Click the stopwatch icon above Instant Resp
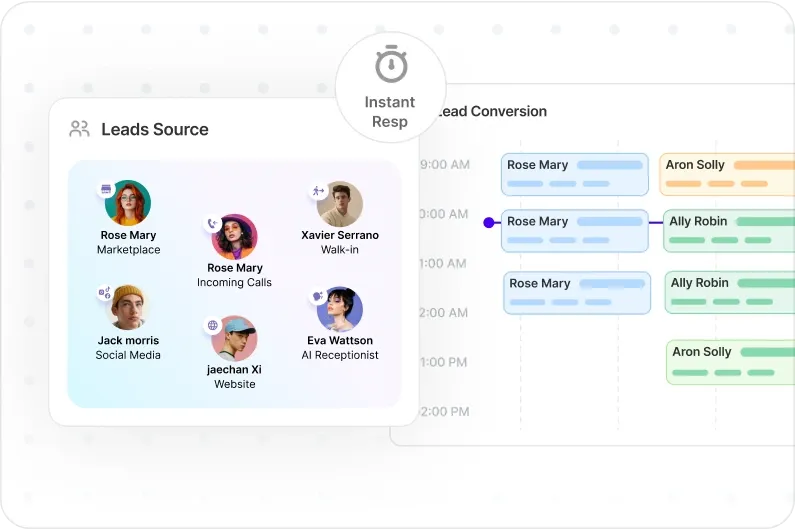 390,66
